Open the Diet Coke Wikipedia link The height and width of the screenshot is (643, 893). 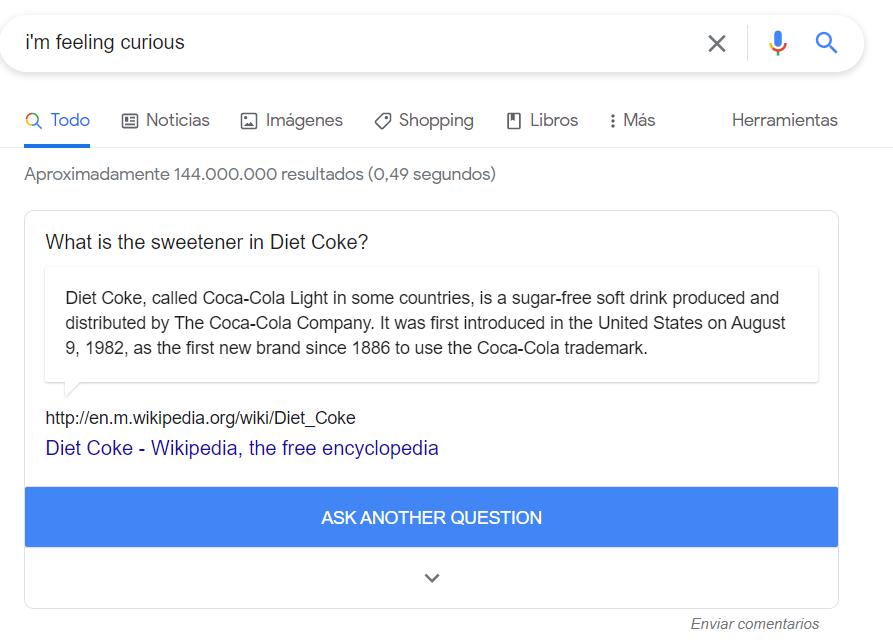pyautogui.click(x=242, y=448)
